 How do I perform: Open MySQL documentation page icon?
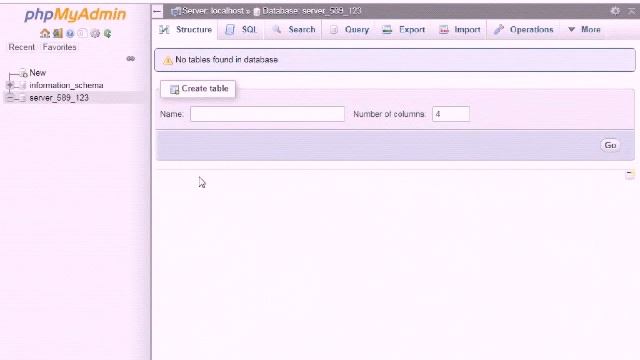[82, 33]
